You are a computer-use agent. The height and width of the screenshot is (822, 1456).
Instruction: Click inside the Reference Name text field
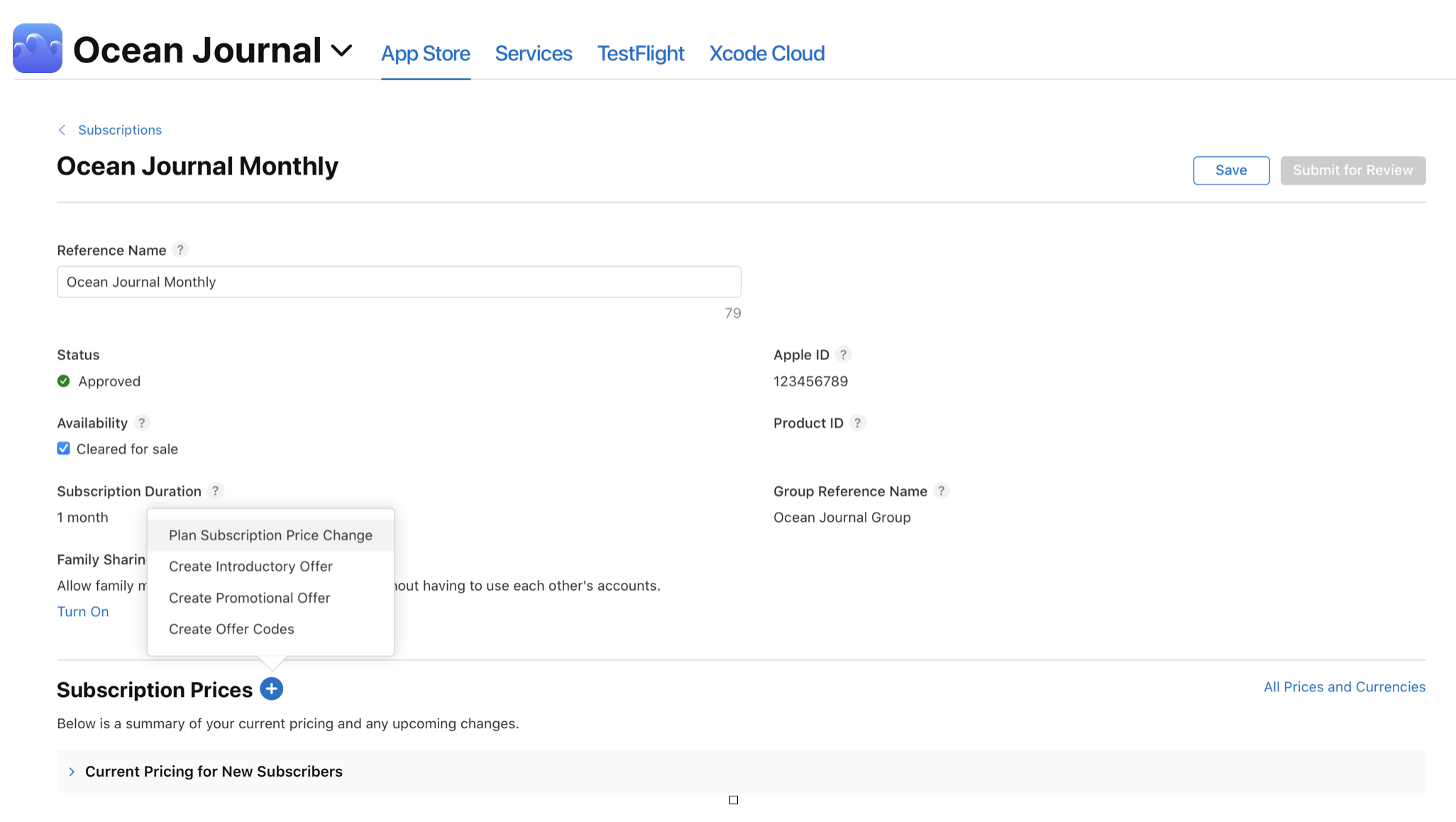point(399,282)
